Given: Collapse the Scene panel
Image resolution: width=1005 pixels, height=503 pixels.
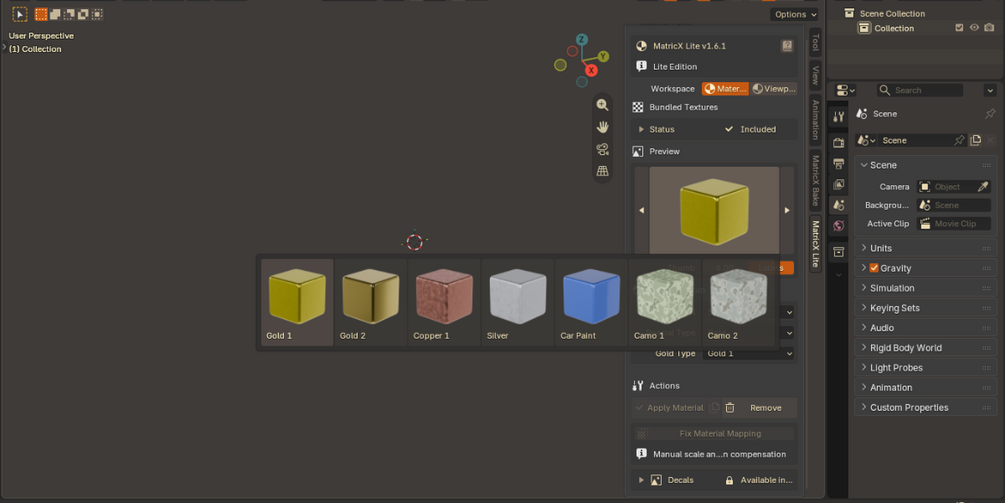Looking at the screenshot, I should click(x=926, y=165).
